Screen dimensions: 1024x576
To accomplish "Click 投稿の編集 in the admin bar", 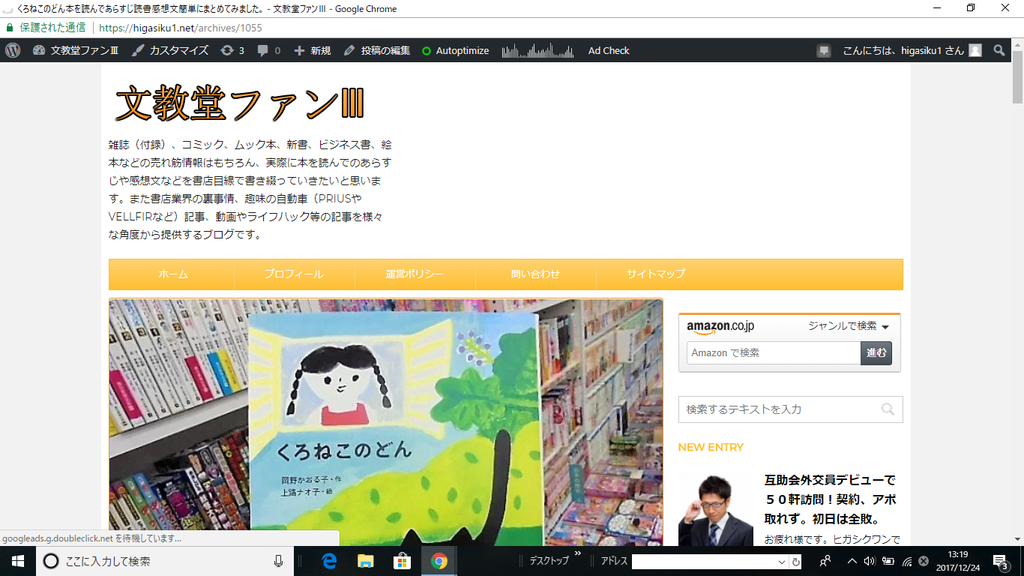I will click(x=377, y=50).
